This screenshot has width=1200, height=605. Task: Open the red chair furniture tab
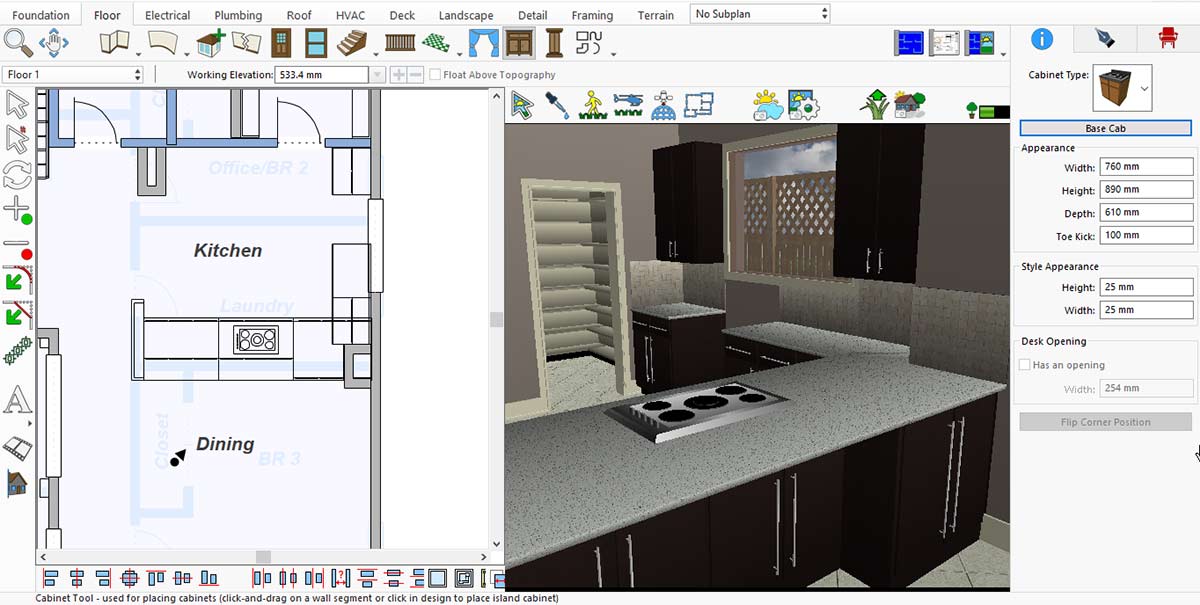click(x=1167, y=39)
